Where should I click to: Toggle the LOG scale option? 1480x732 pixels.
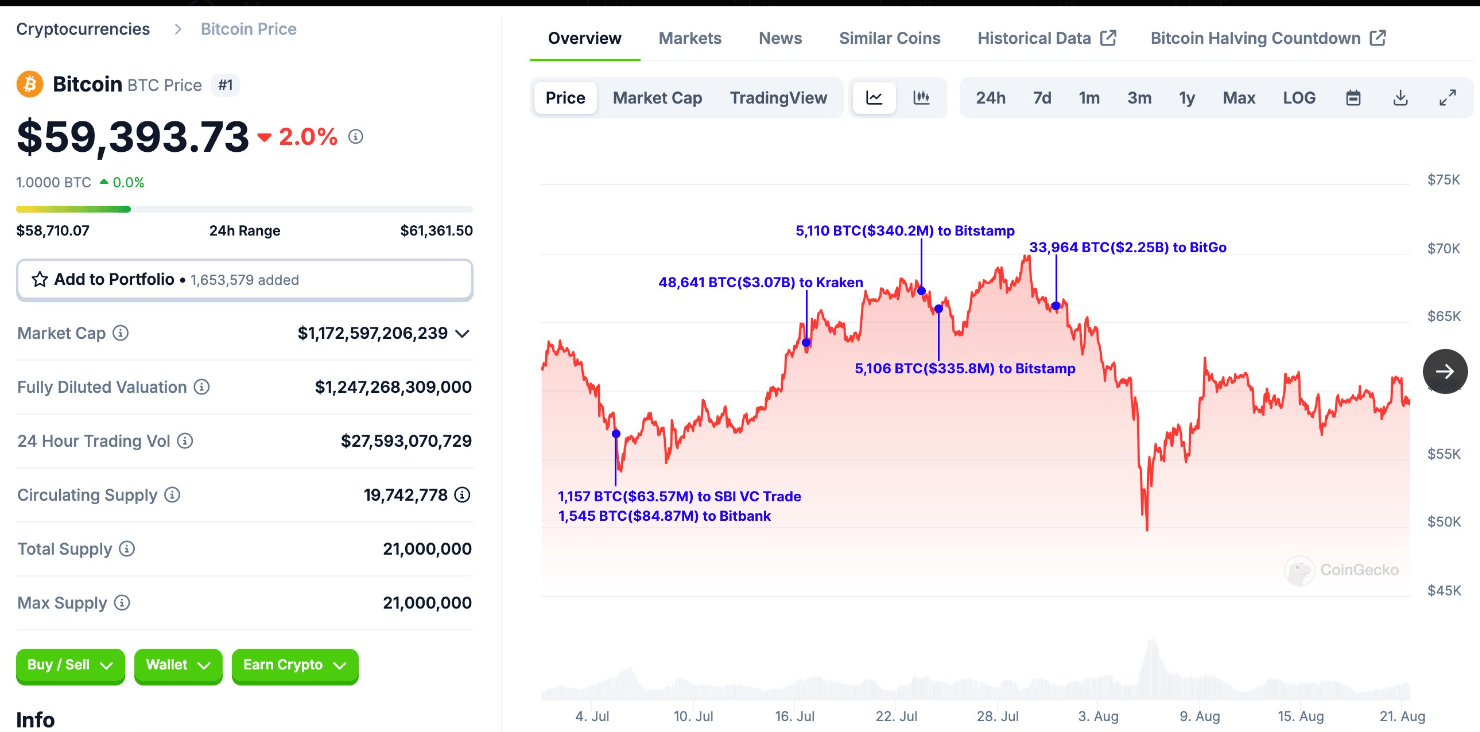click(x=1299, y=98)
